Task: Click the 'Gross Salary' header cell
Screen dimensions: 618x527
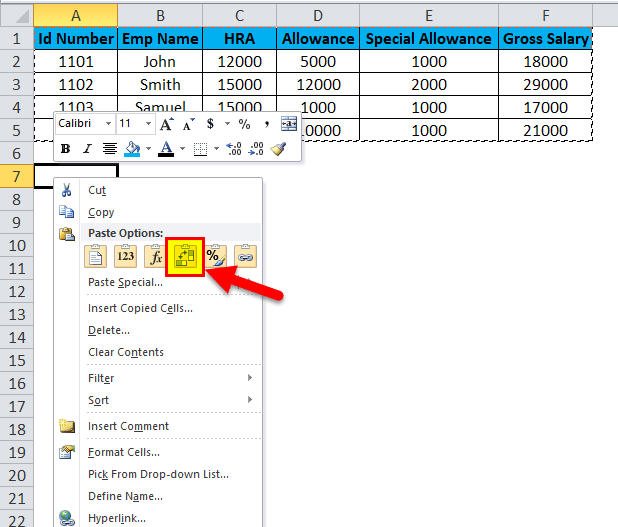Action: coord(545,39)
